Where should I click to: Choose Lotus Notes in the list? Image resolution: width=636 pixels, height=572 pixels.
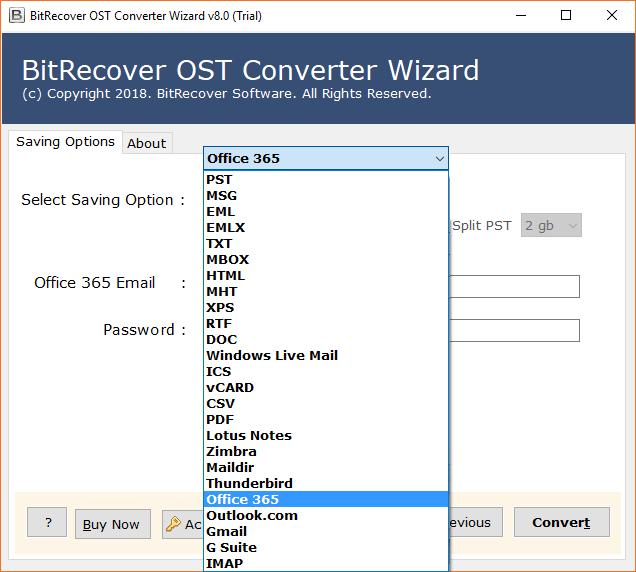[x=326, y=436]
